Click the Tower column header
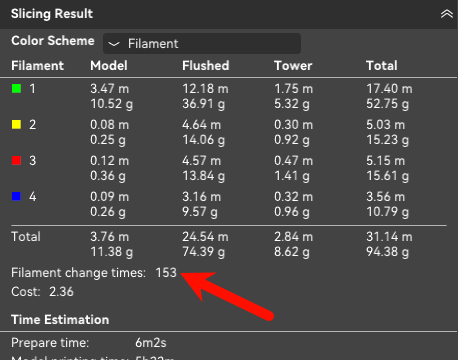The image size is (458, 360). 293,66
